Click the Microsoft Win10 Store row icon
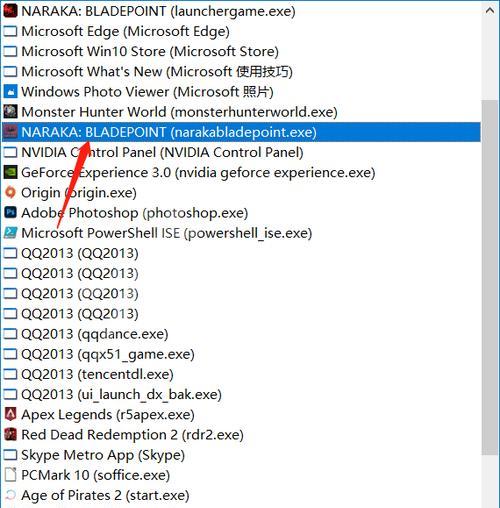Image resolution: width=500 pixels, height=508 pixels. [x=10, y=51]
